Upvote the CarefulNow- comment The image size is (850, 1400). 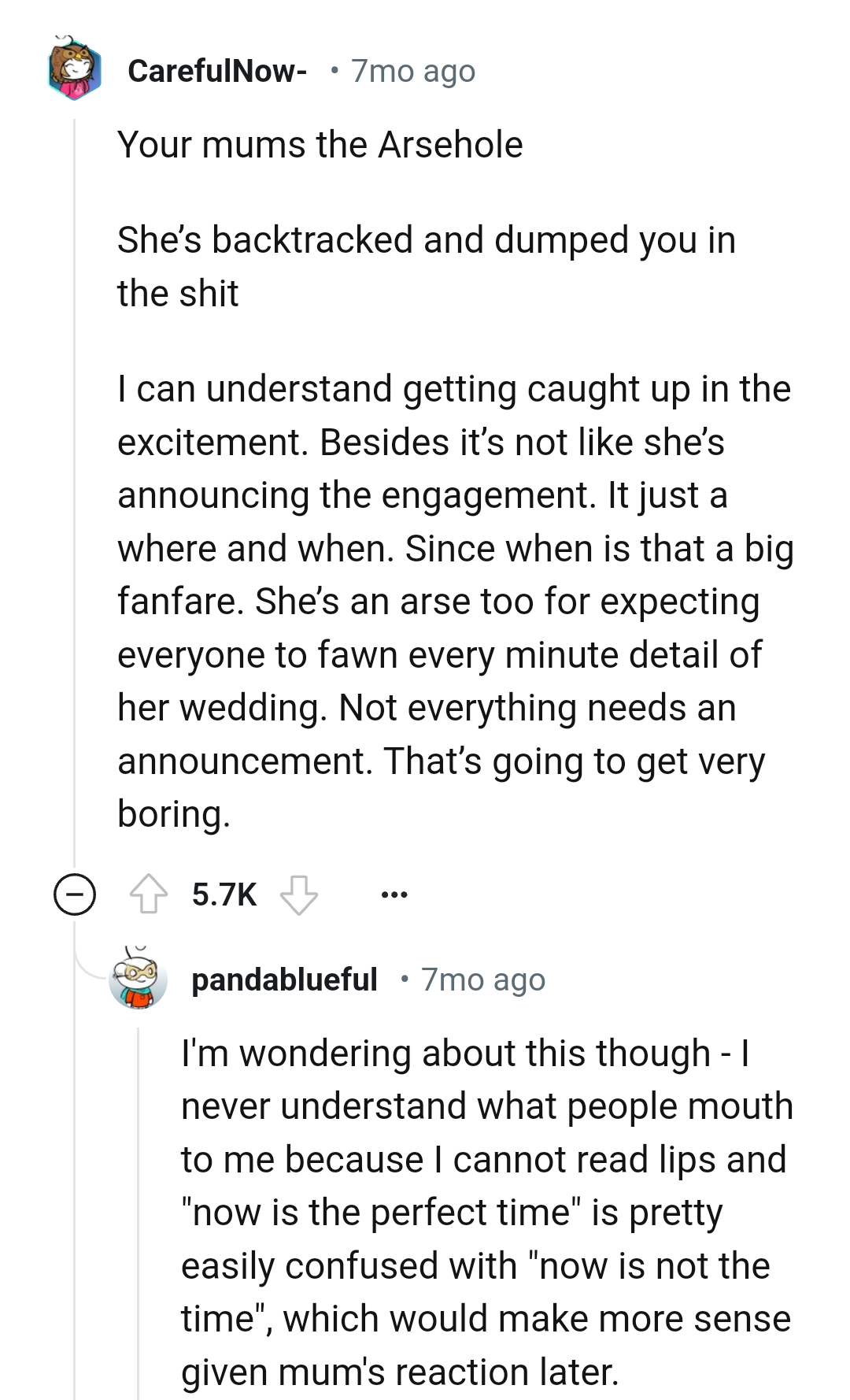pyautogui.click(x=149, y=894)
